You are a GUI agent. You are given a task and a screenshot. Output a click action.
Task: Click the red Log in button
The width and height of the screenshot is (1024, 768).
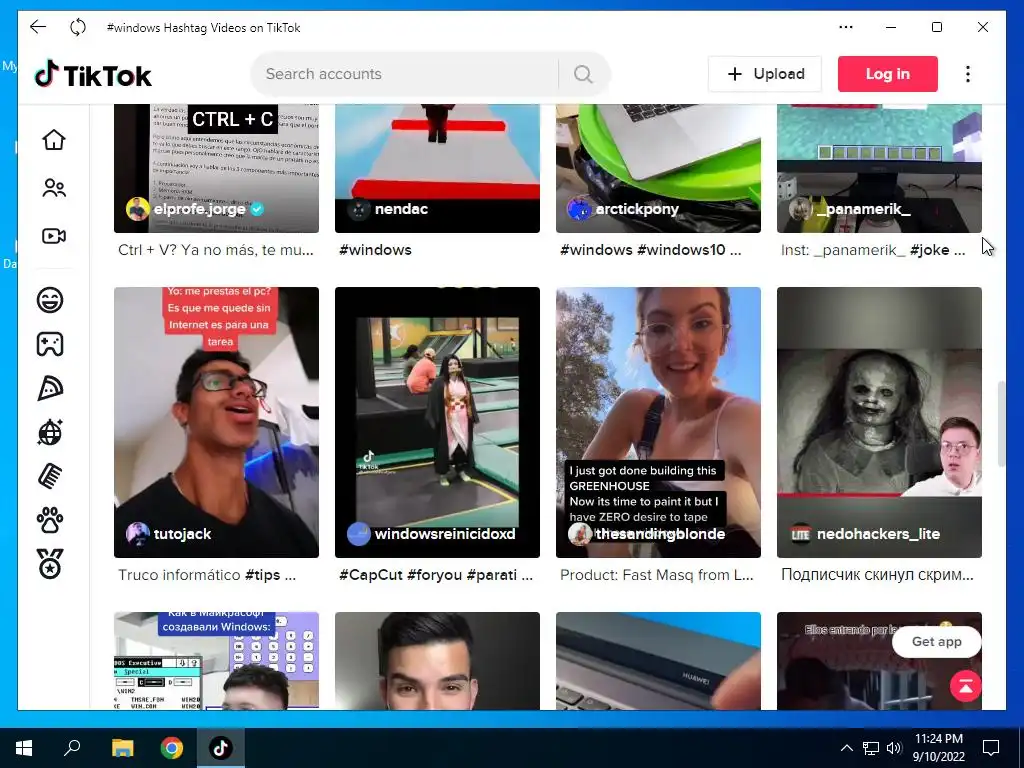[888, 74]
